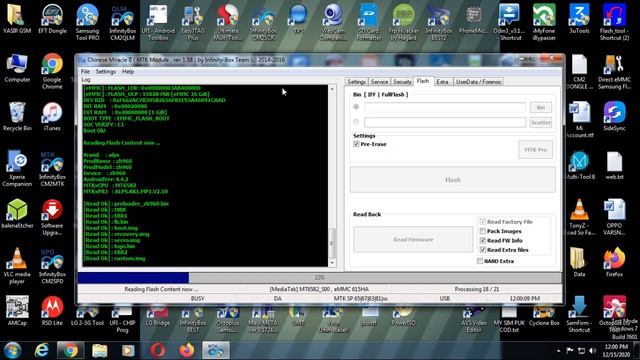Launch RSD Lite from the desktop
Image resolution: width=640 pixels, height=360 pixels.
click(x=52, y=311)
